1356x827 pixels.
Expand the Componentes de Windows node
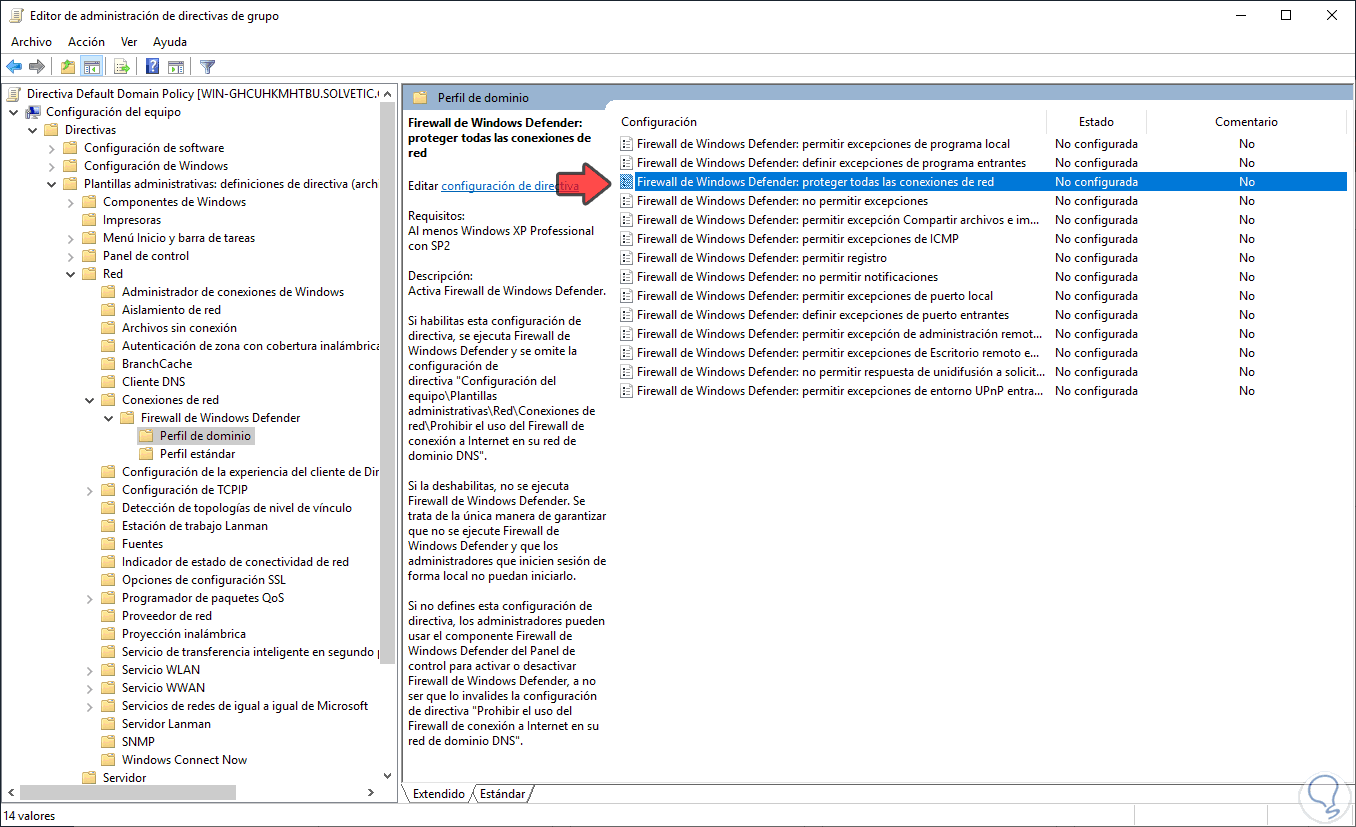tap(71, 202)
